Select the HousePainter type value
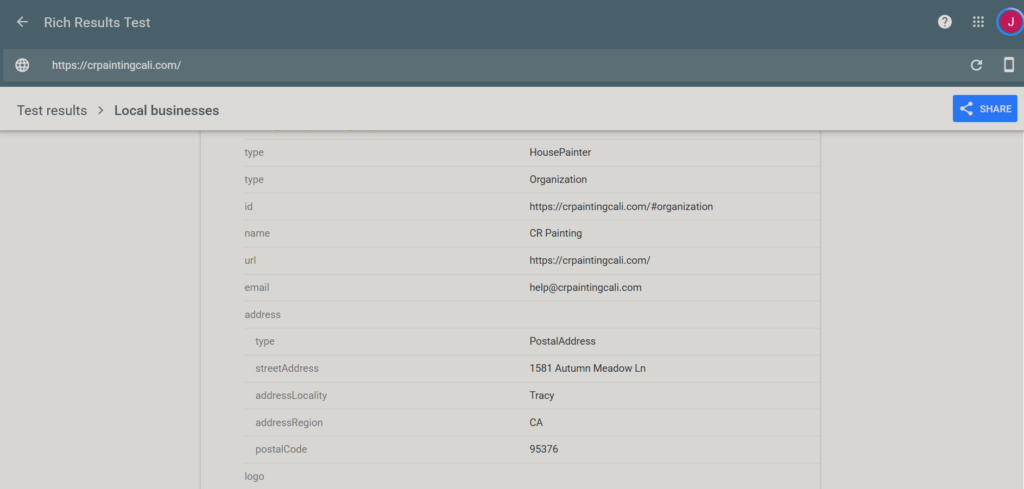The width and height of the screenshot is (1024, 489). click(x=560, y=153)
